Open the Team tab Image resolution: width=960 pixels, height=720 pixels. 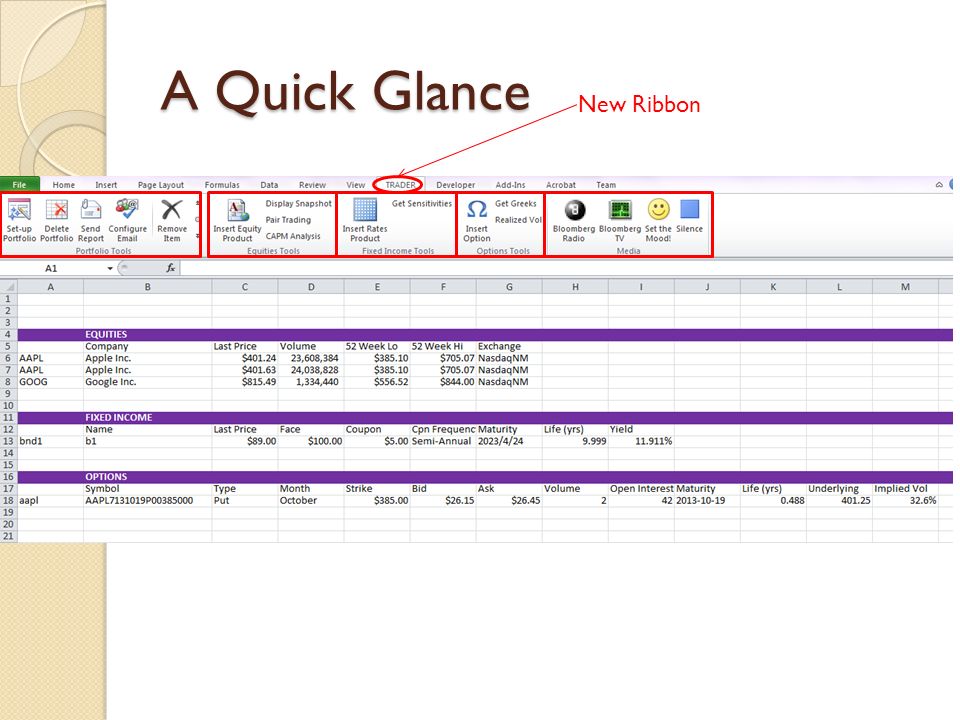click(606, 185)
